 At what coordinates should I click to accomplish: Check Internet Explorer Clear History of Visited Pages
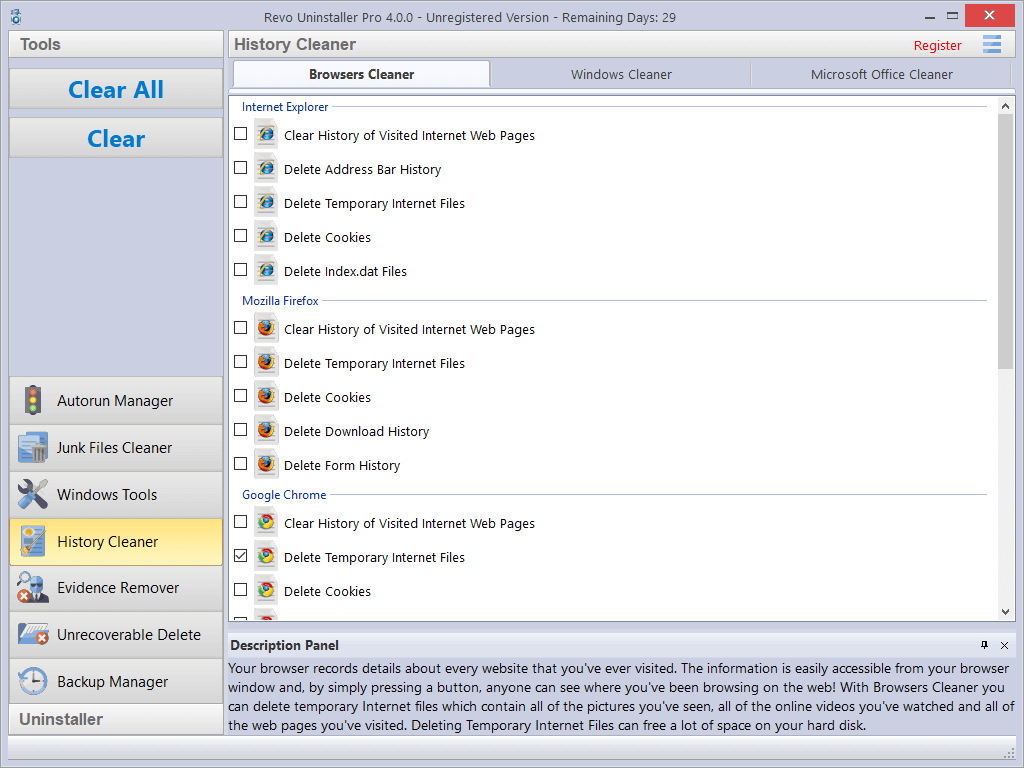point(240,134)
